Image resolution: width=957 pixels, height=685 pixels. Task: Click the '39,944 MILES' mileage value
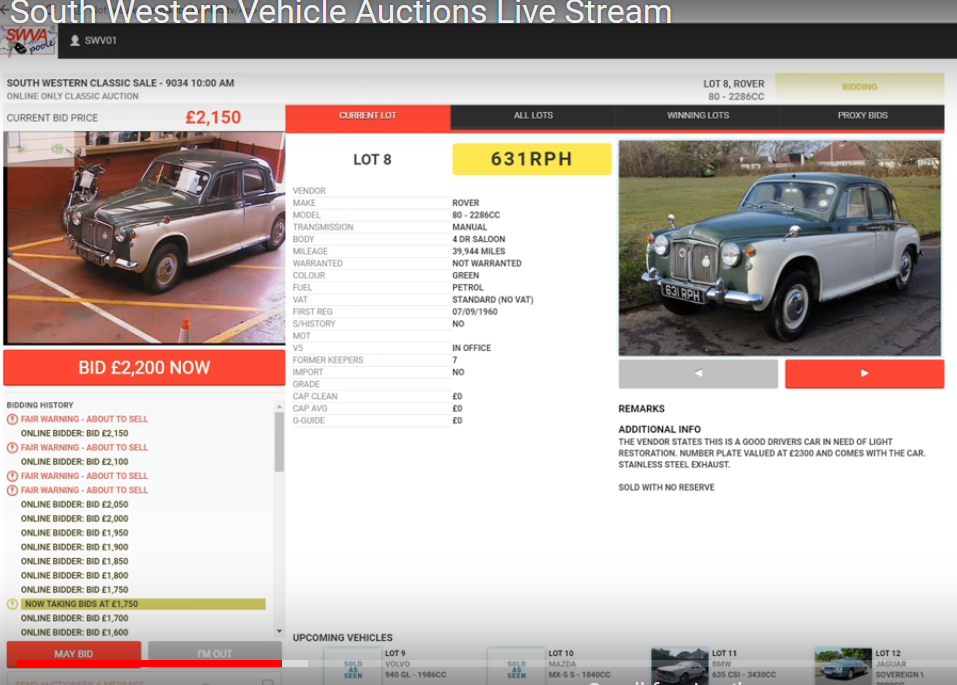(478, 252)
